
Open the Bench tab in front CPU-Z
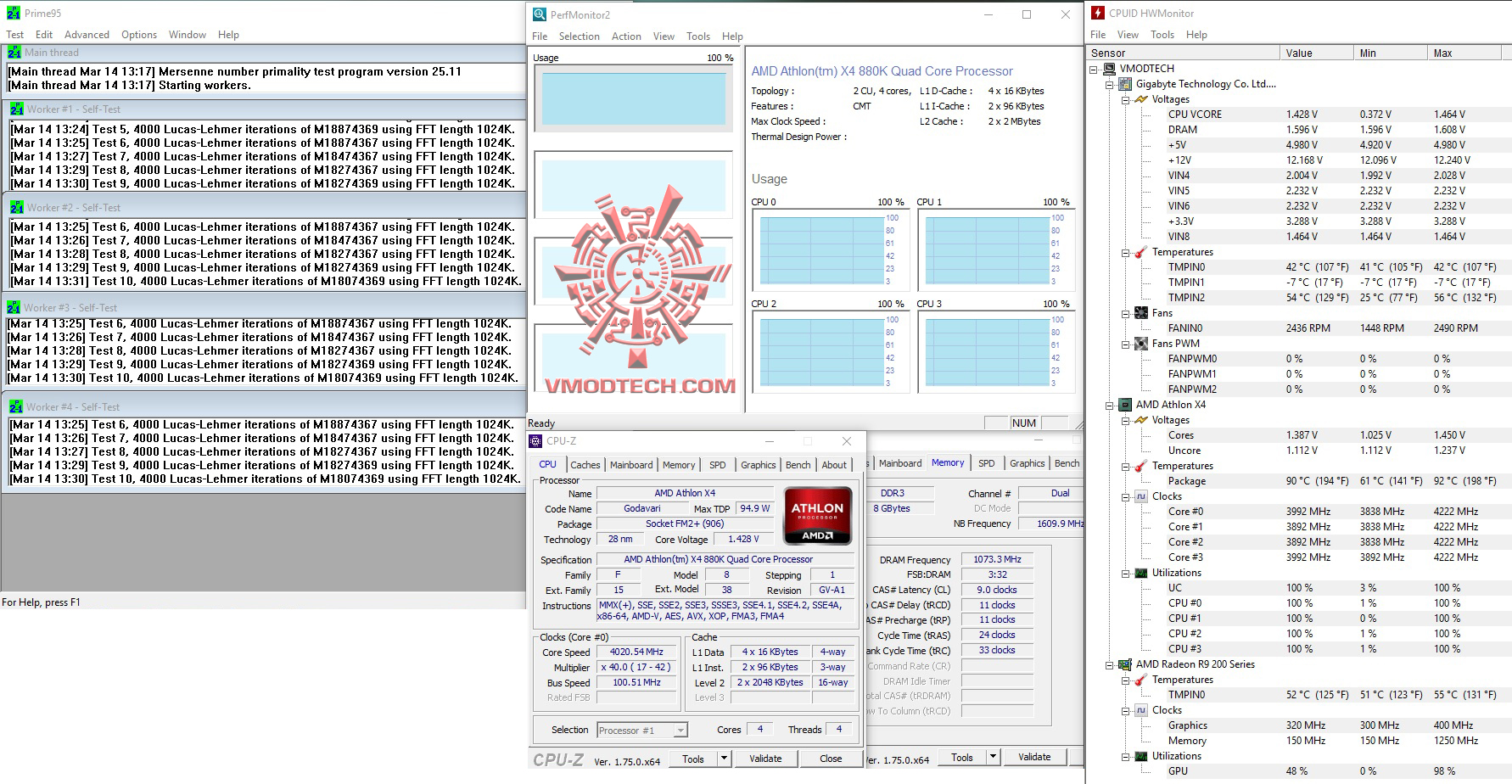click(x=798, y=465)
